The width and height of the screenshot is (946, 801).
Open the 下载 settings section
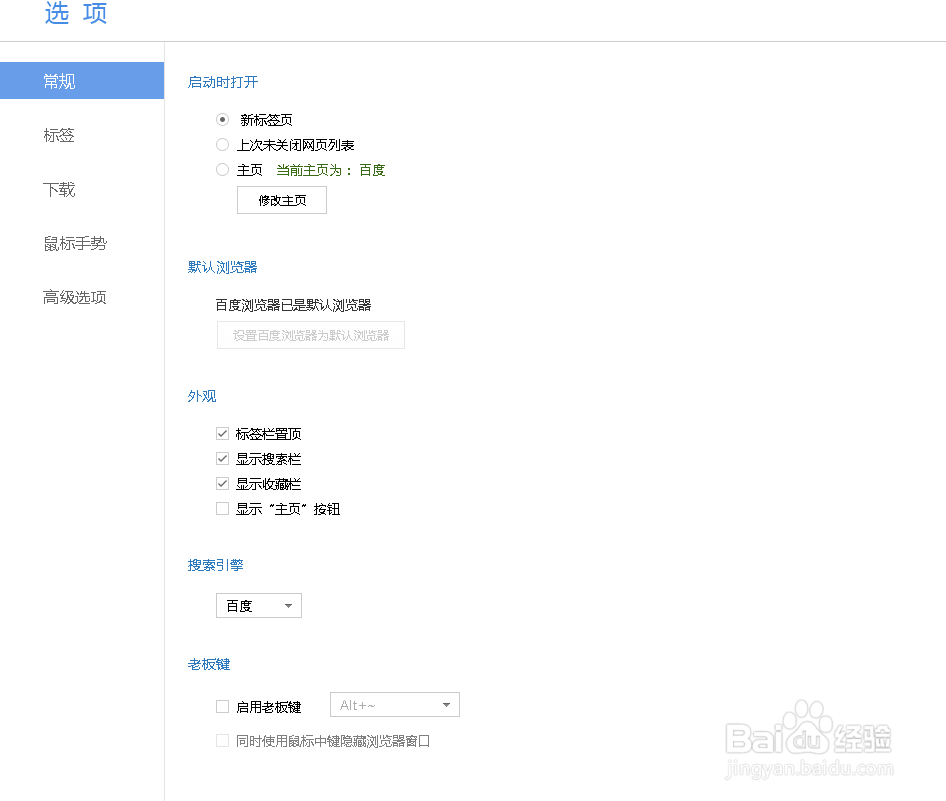coord(58,189)
